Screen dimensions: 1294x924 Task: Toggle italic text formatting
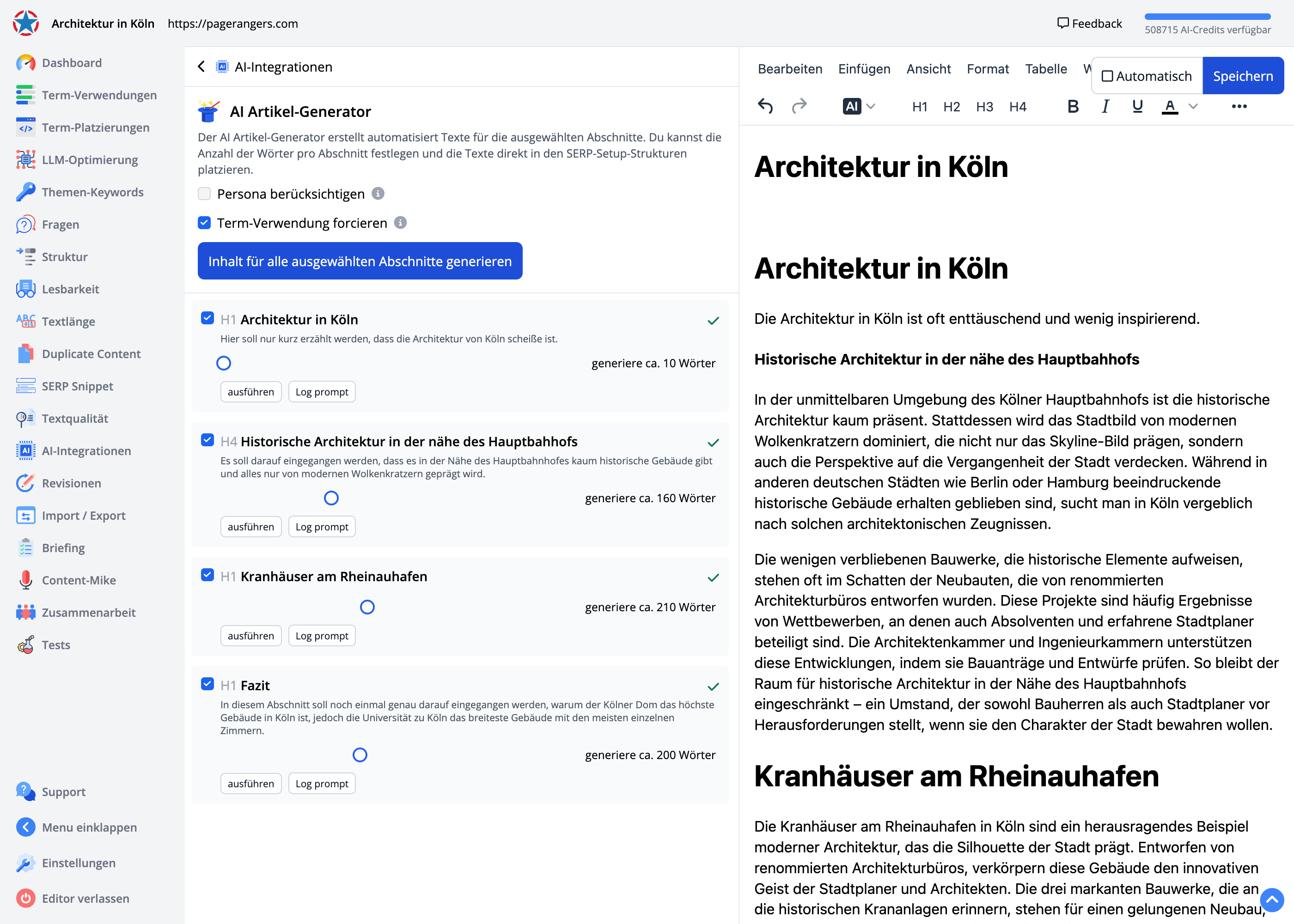(1105, 106)
